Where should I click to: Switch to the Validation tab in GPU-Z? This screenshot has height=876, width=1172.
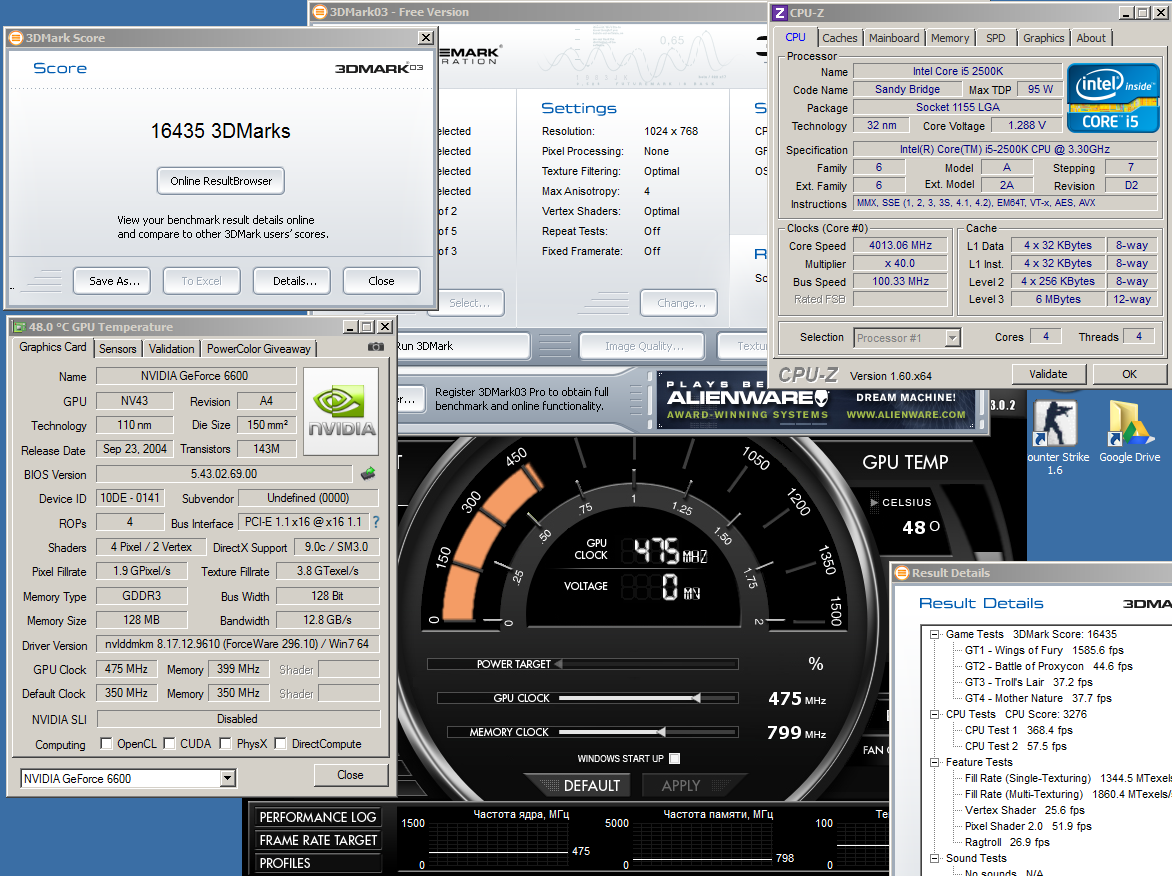(171, 348)
